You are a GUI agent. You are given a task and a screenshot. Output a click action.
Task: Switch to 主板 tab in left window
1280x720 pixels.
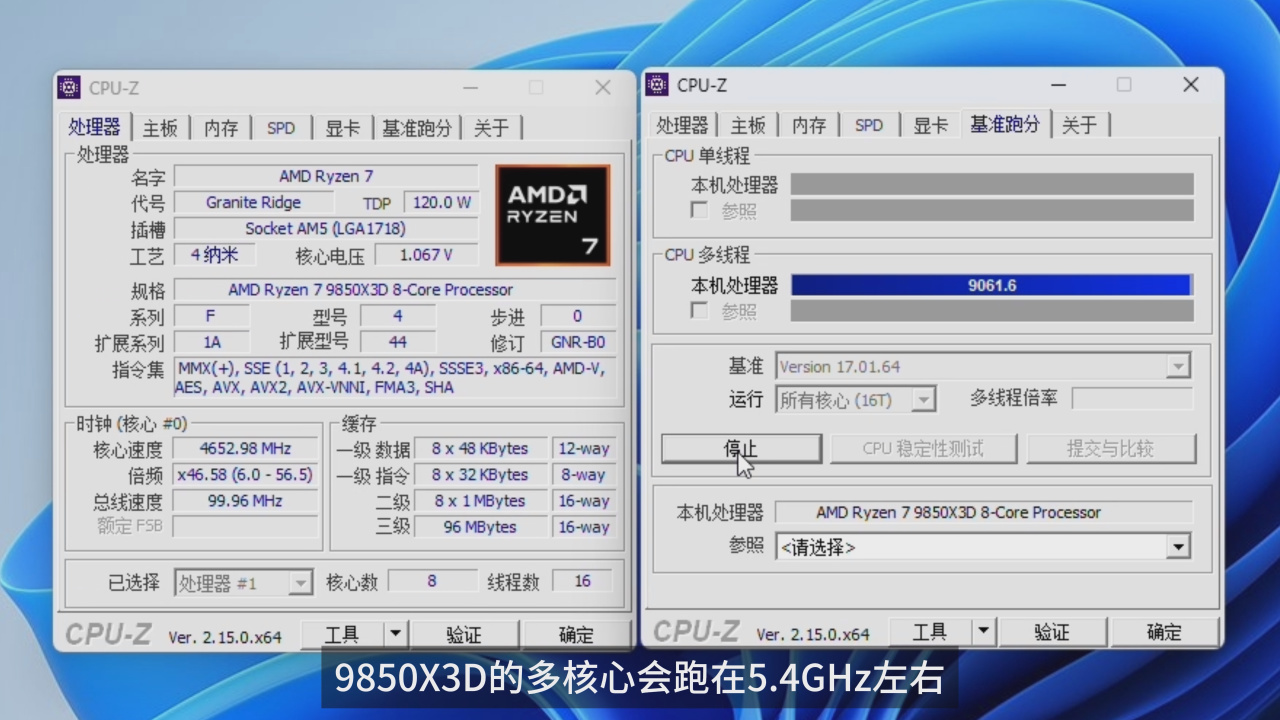coord(160,128)
